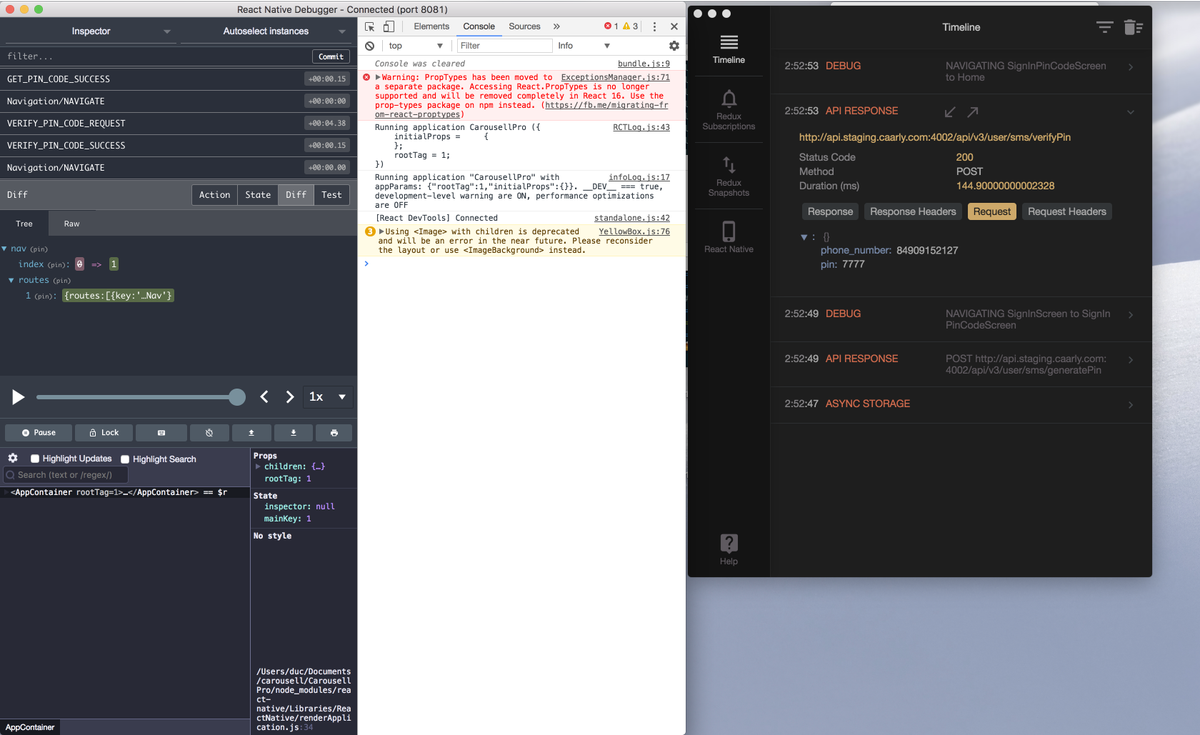Clear the Timeline with the trash icon
Viewport: 1200px width, 735px height.
point(1133,27)
